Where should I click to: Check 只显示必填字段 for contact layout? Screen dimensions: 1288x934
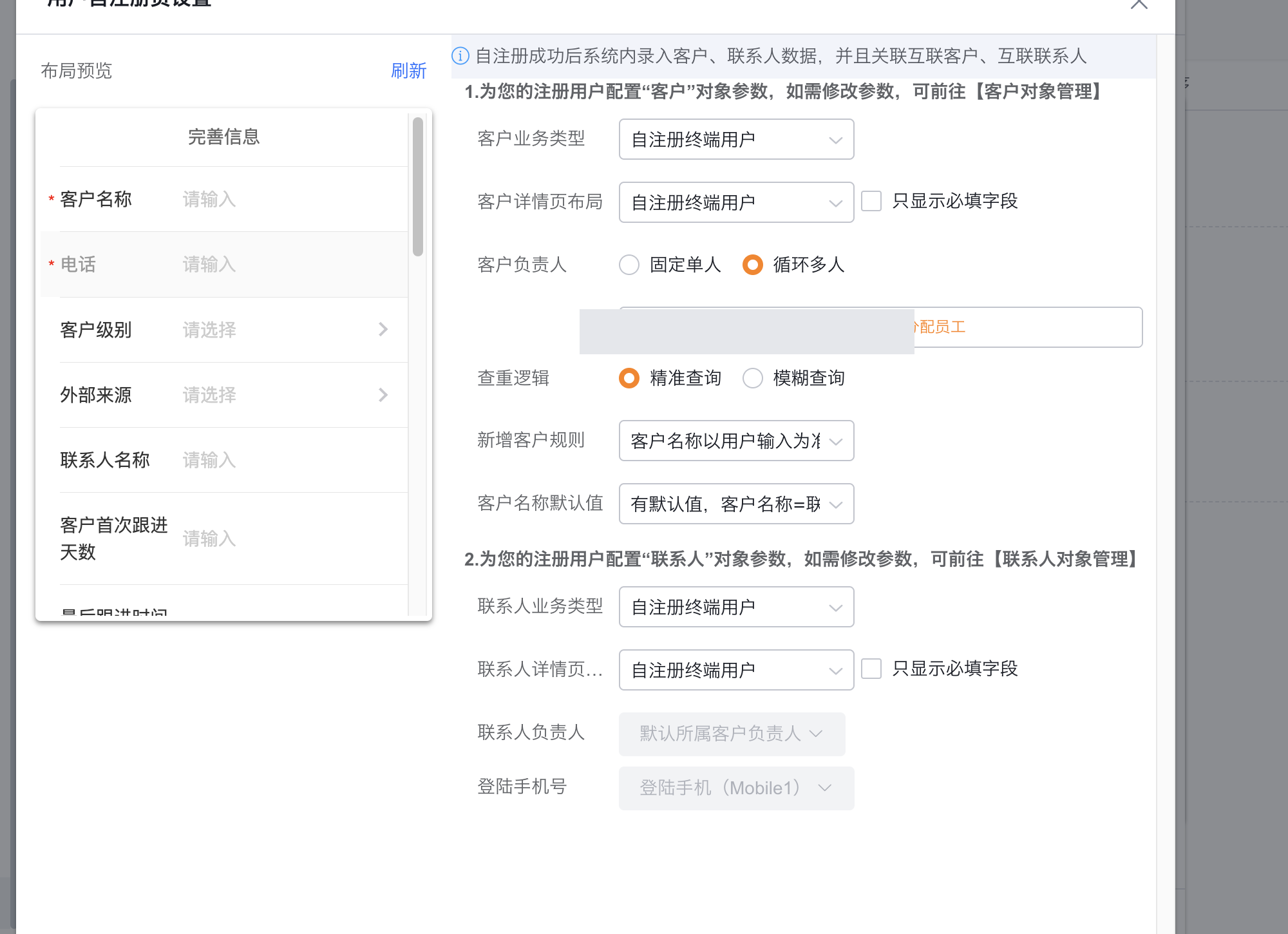point(871,669)
